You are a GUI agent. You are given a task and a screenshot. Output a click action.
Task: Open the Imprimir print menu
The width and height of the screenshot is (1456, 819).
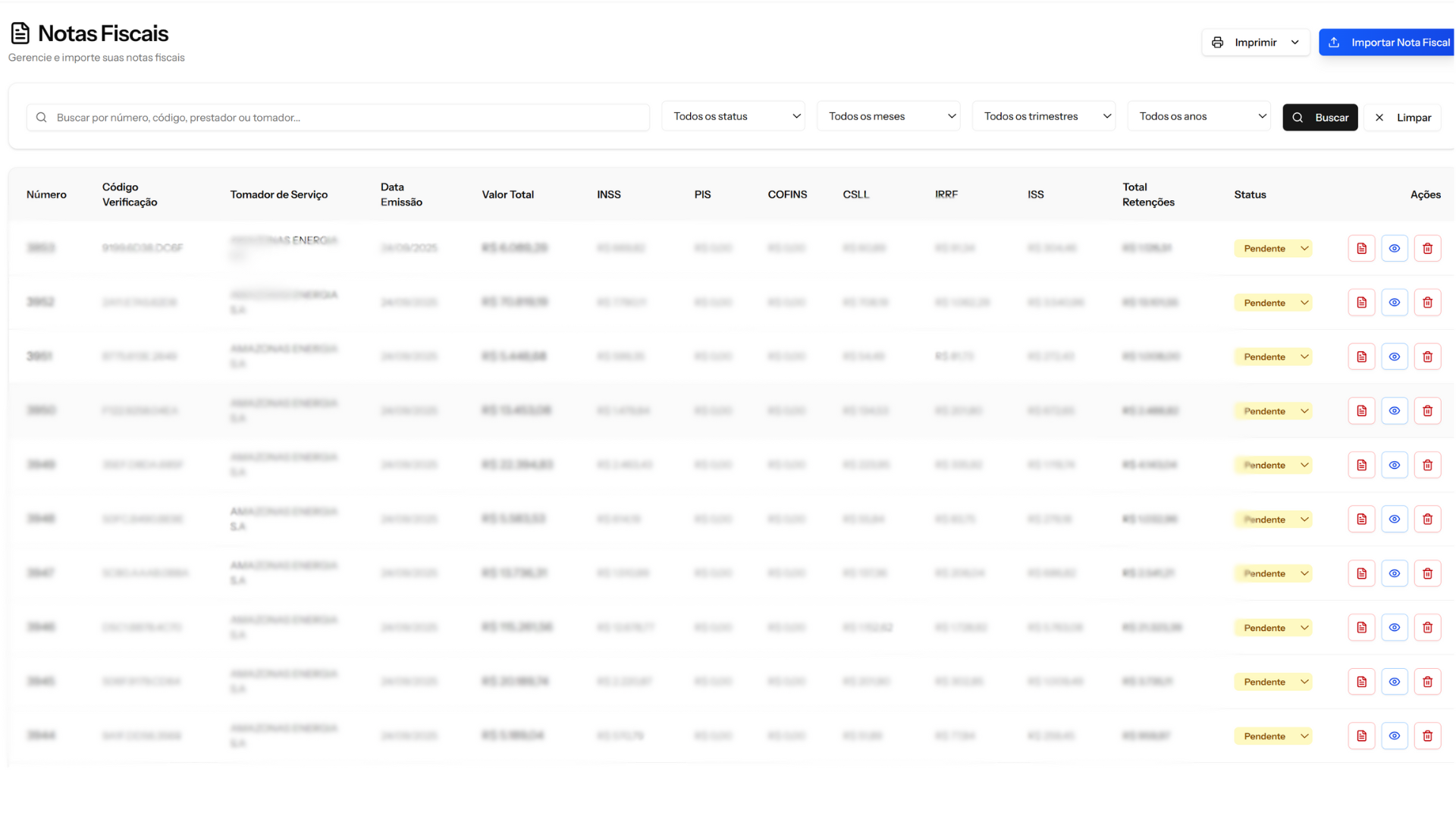[1255, 42]
